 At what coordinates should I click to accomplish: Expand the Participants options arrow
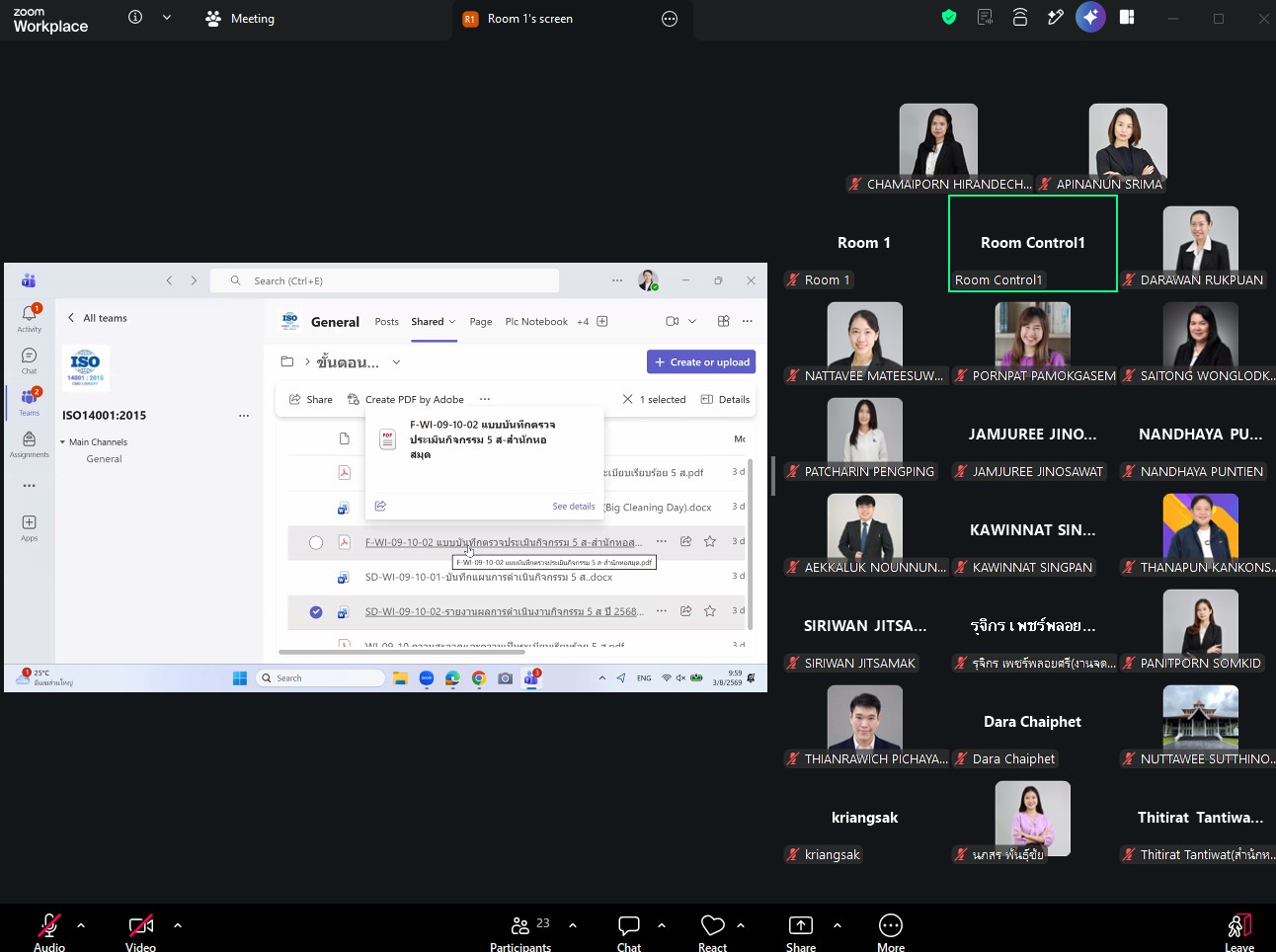point(573,925)
